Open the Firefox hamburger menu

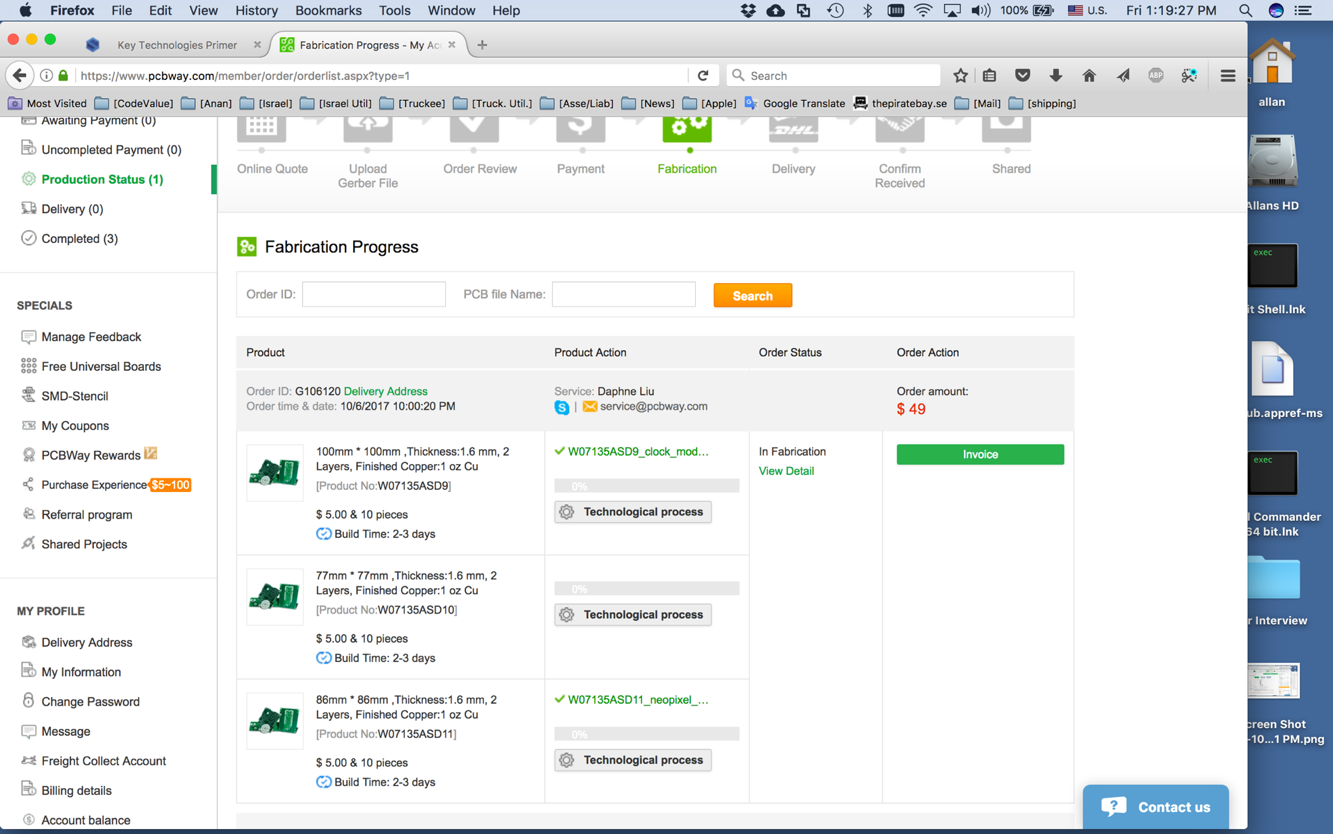click(1227, 76)
